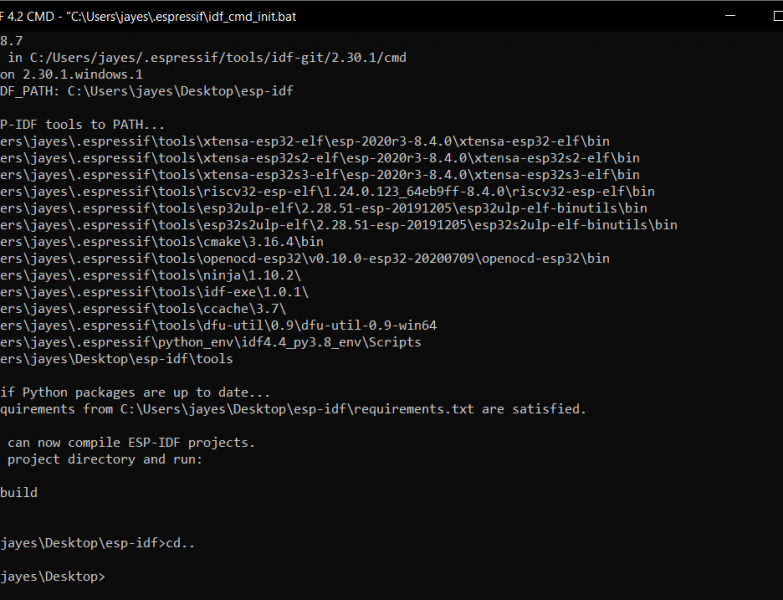Click the xtensa-esp32s2-elf bin path line
This screenshot has height=600, width=783.
(x=320, y=158)
